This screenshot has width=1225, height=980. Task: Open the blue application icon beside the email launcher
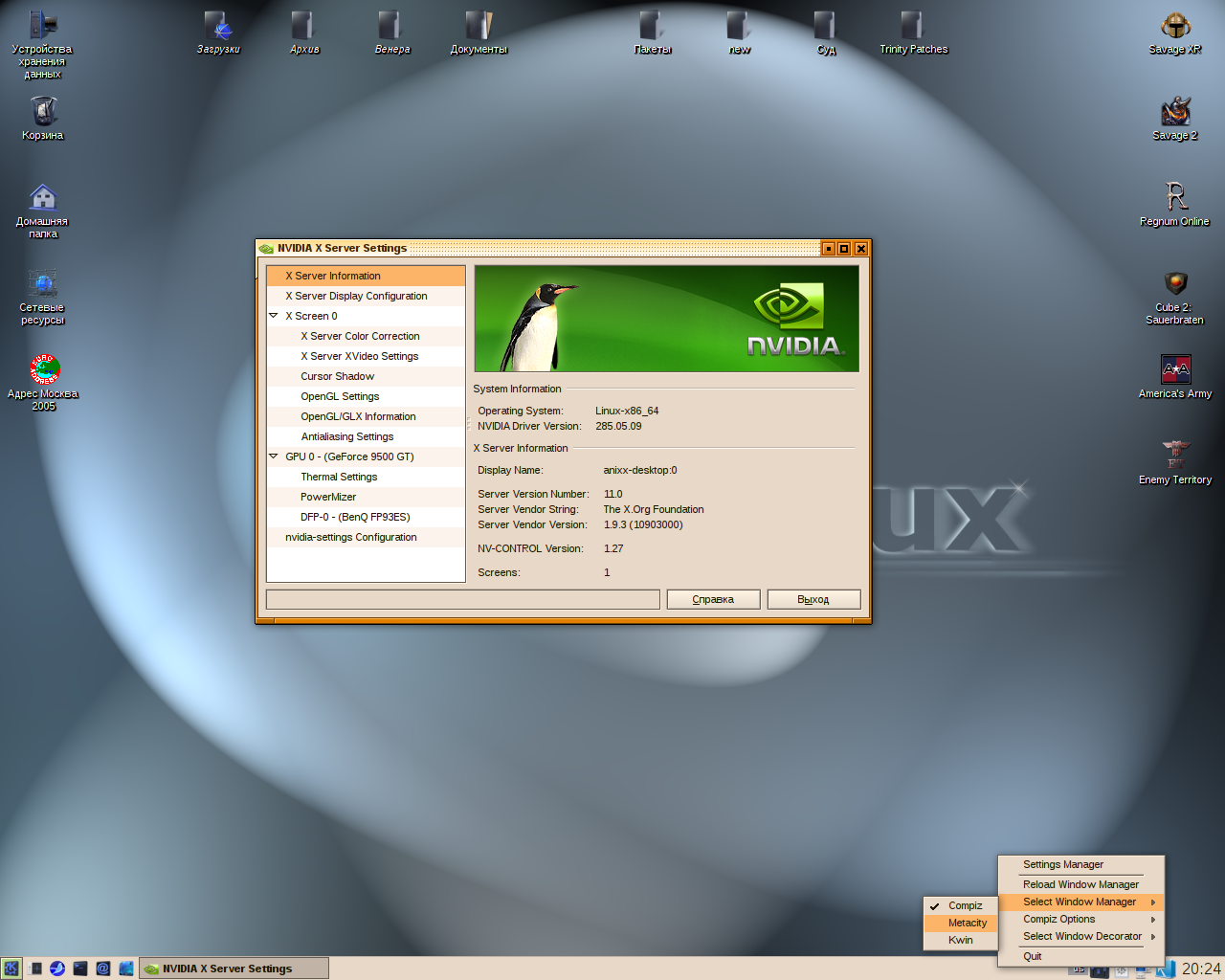tap(126, 969)
